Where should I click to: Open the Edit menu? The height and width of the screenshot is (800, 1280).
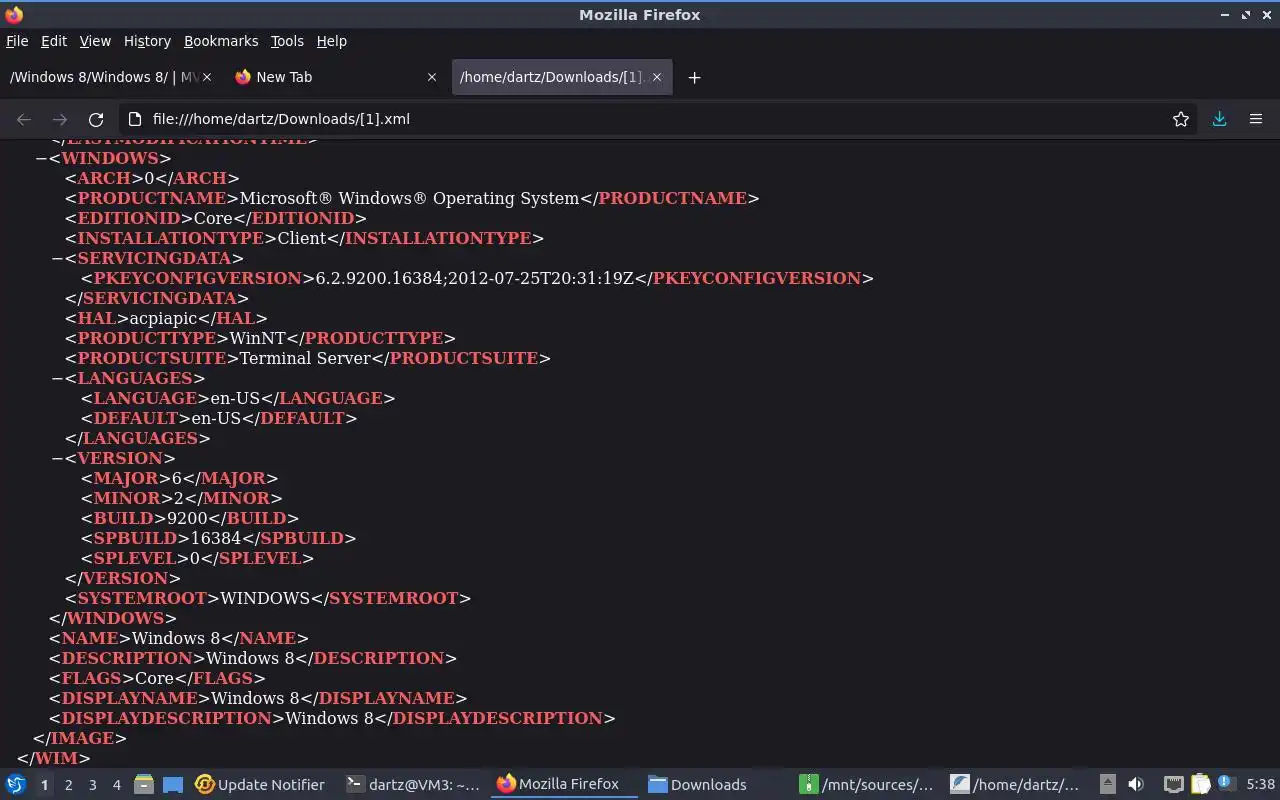[54, 41]
